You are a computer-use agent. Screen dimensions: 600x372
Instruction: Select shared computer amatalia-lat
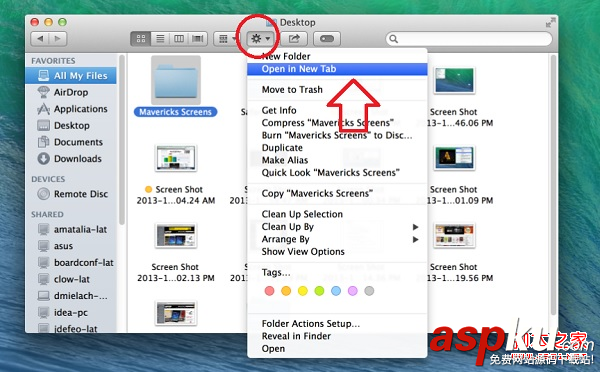tap(71, 229)
